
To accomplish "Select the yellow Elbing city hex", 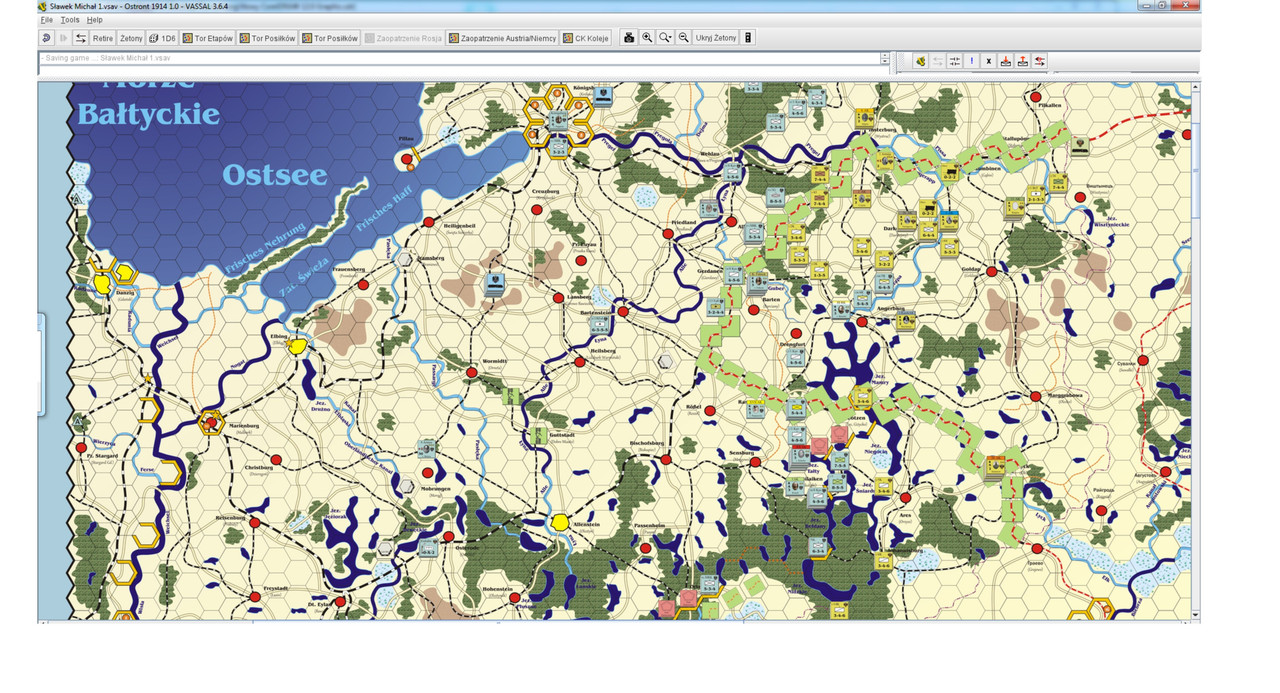I will pos(297,346).
